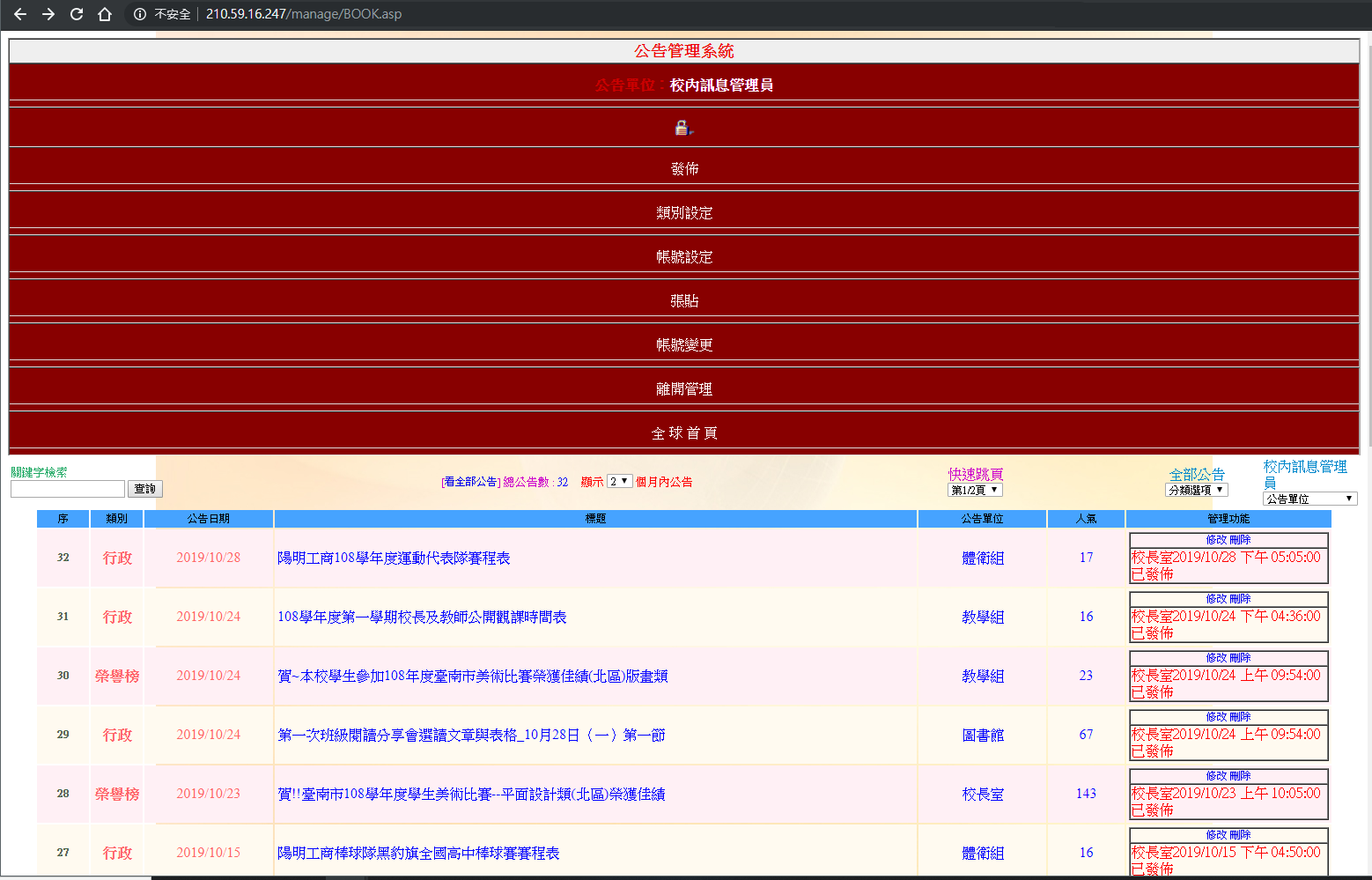Click 修改 for announcement row 29
Viewport: 1372px width, 880px height.
[1216, 717]
